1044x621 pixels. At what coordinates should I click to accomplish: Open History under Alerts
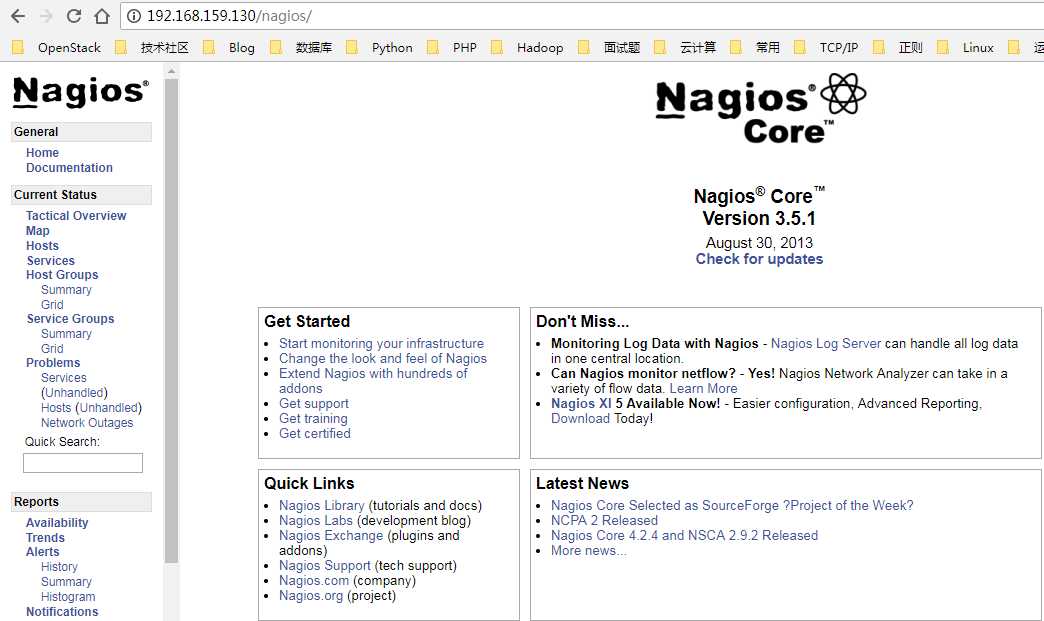pos(59,566)
